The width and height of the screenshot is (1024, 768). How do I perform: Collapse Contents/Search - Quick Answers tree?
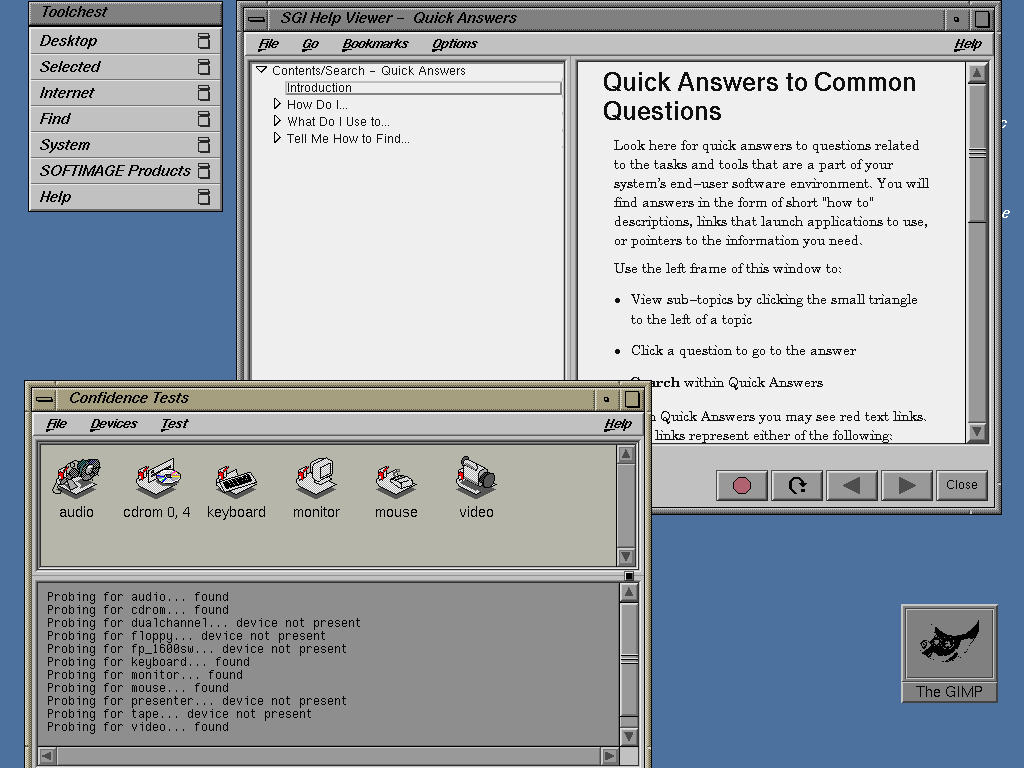pos(261,70)
